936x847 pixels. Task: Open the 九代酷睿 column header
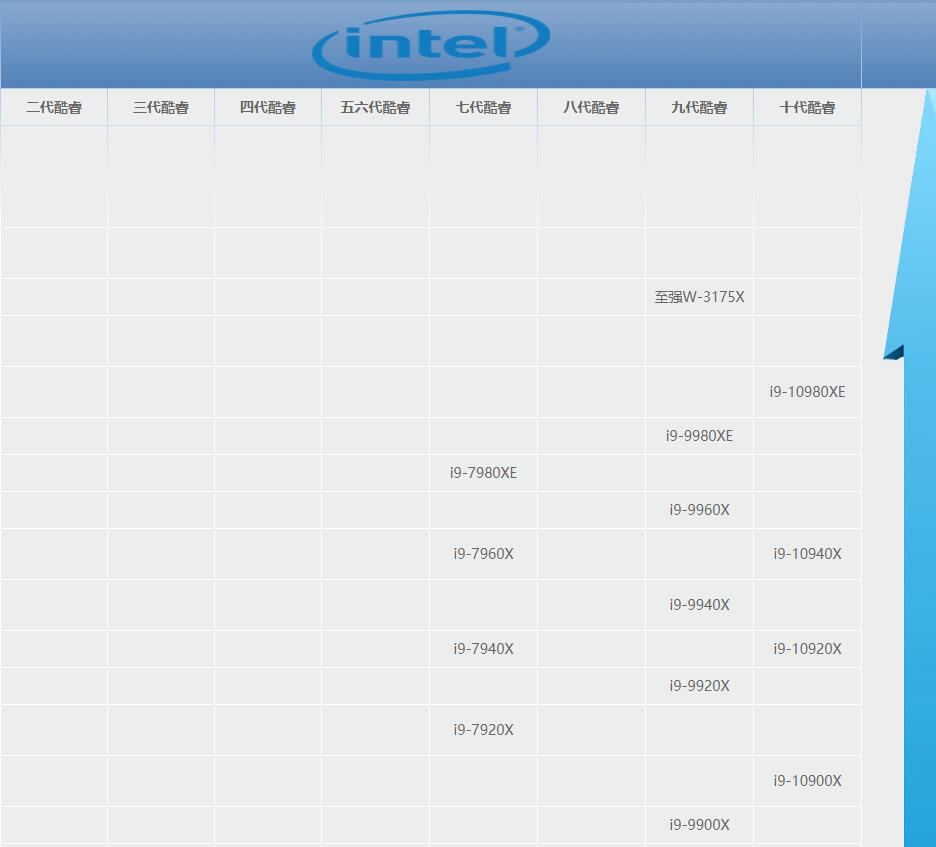tap(699, 107)
